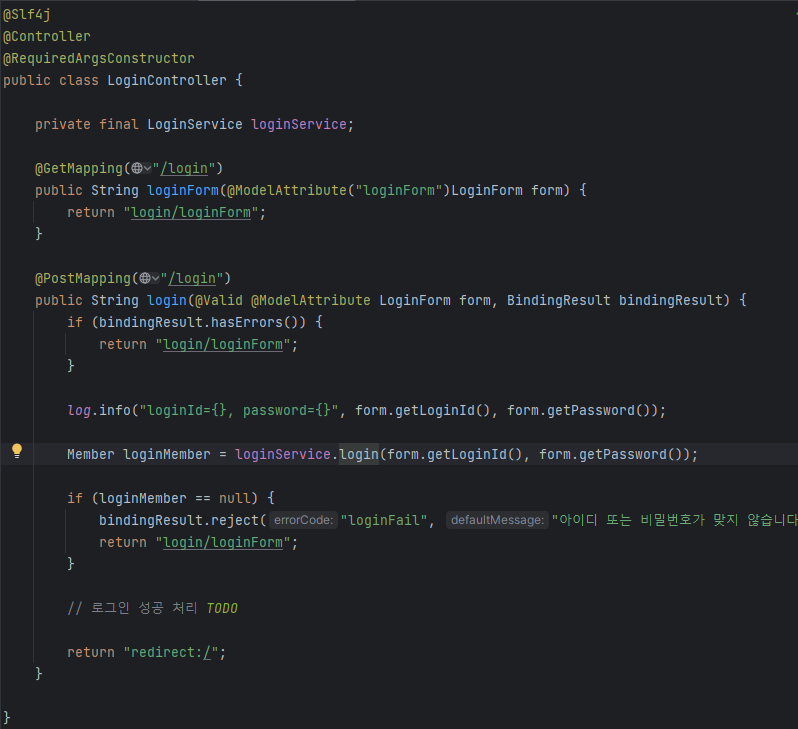The height and width of the screenshot is (729, 798).
Task: Click the blue login method name declaration
Action: coord(167,300)
